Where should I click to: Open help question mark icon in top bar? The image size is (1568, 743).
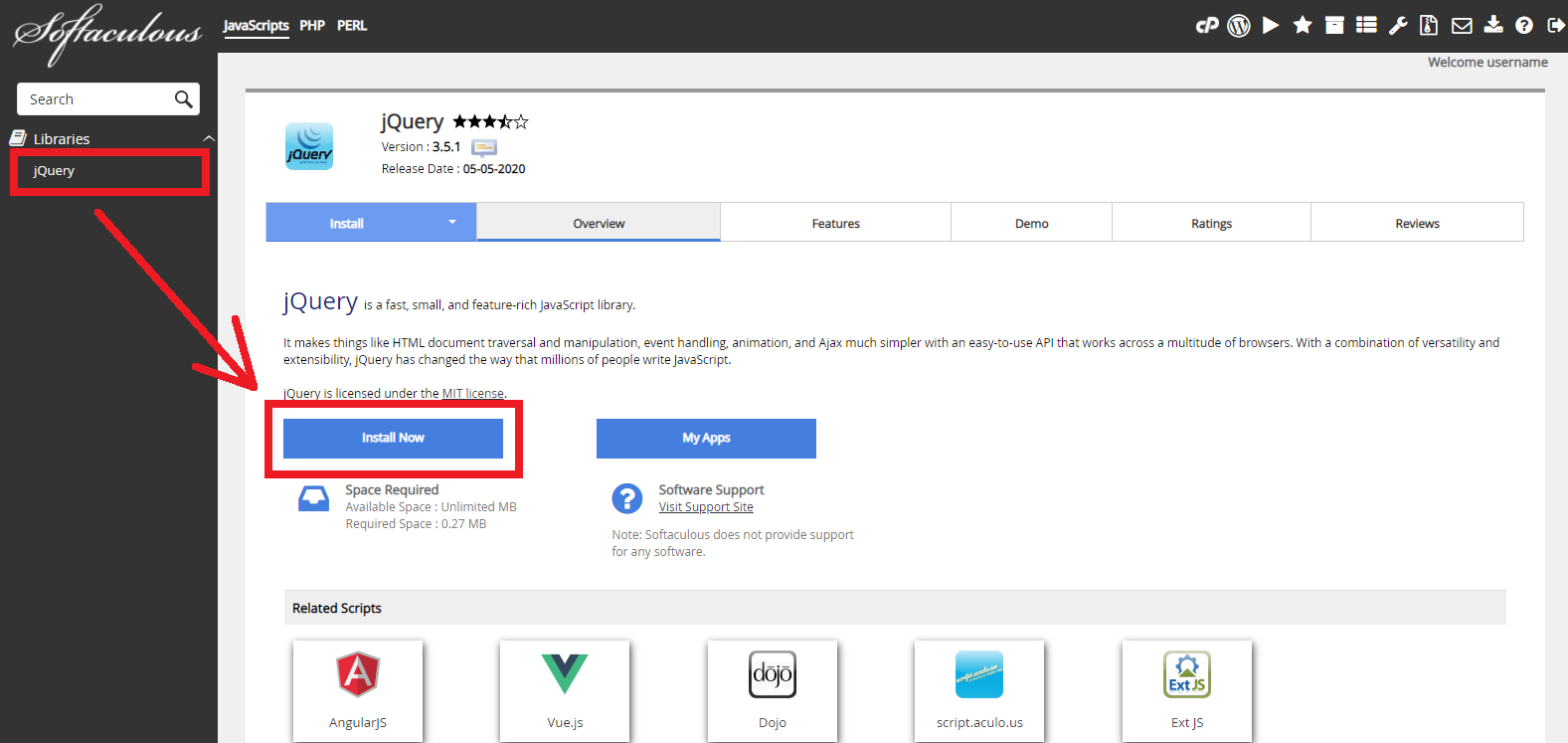coord(1524,26)
